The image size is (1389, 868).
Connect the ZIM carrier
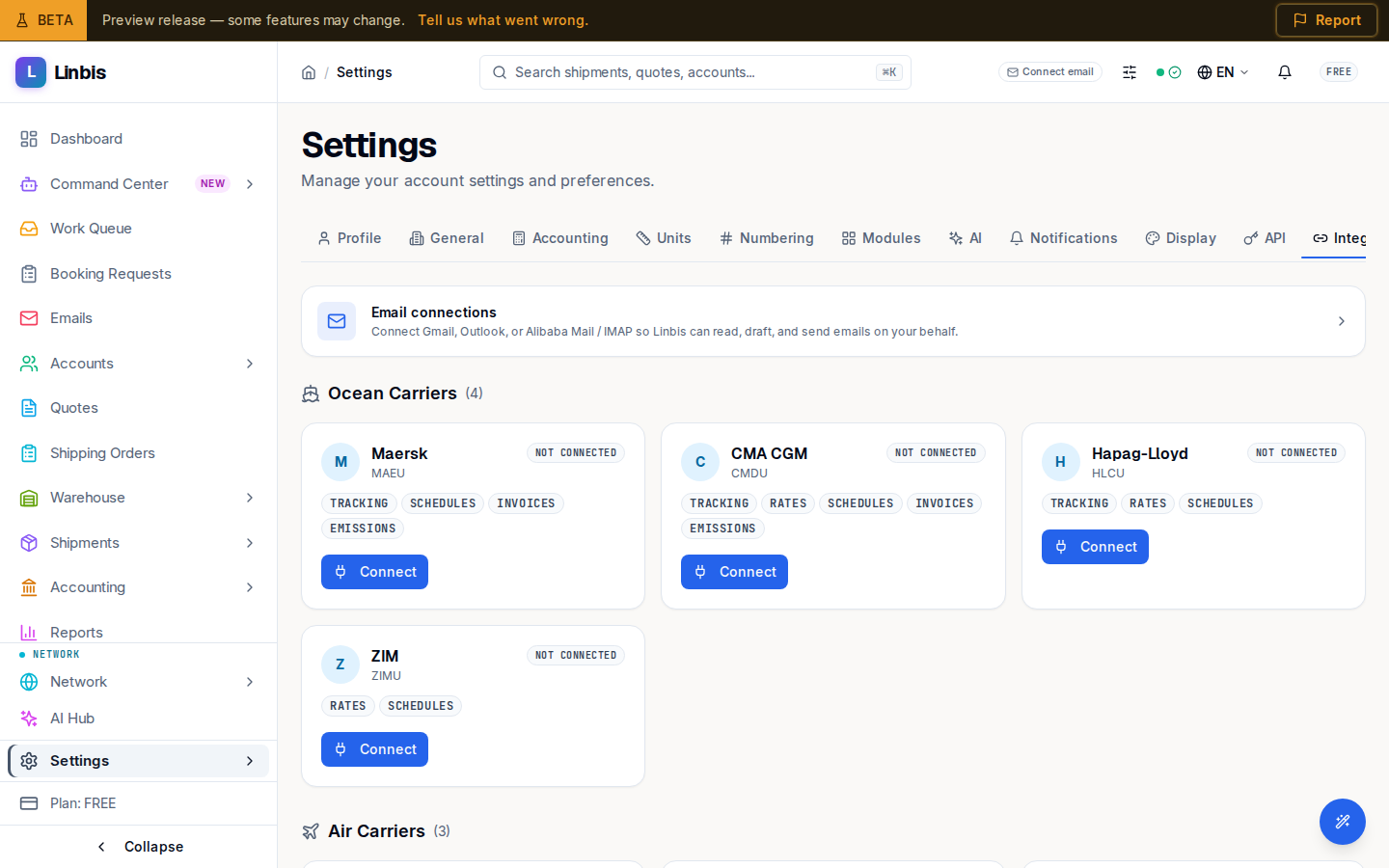[374, 749]
